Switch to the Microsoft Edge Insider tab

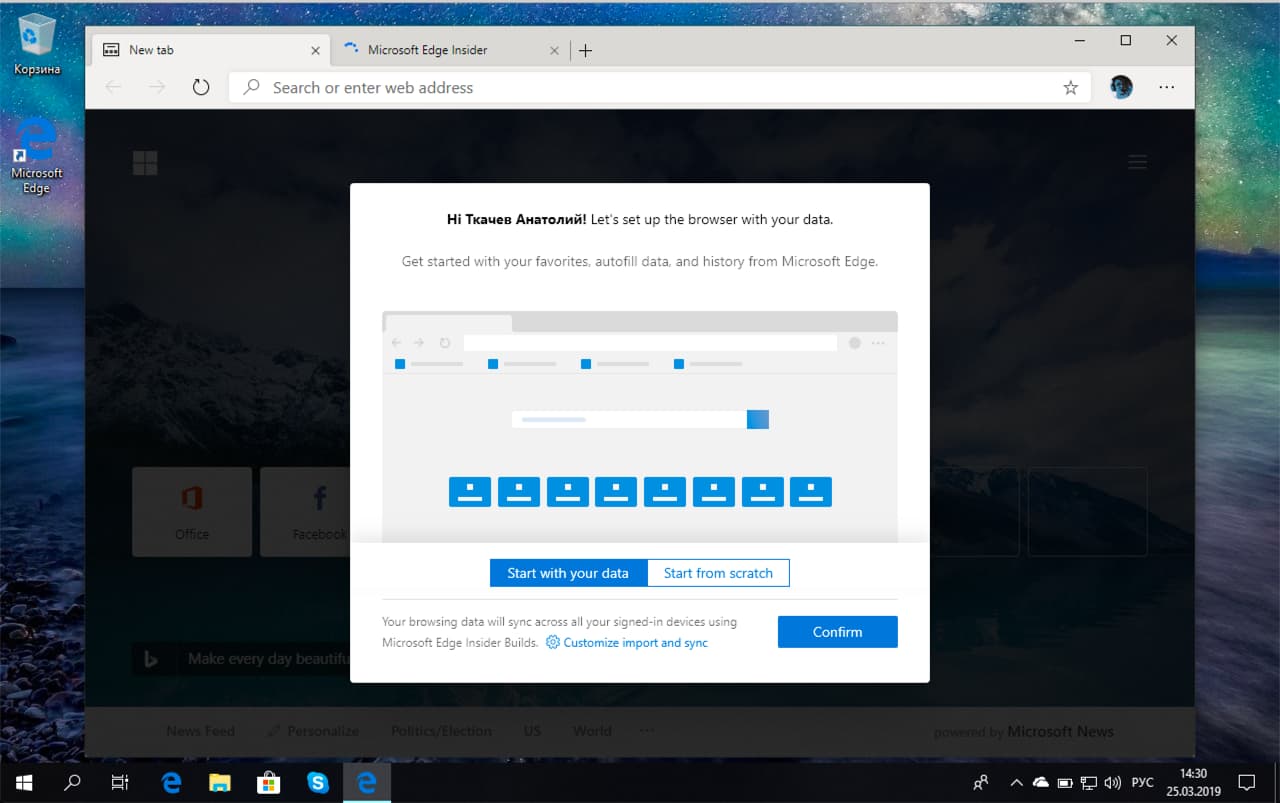tap(451, 50)
